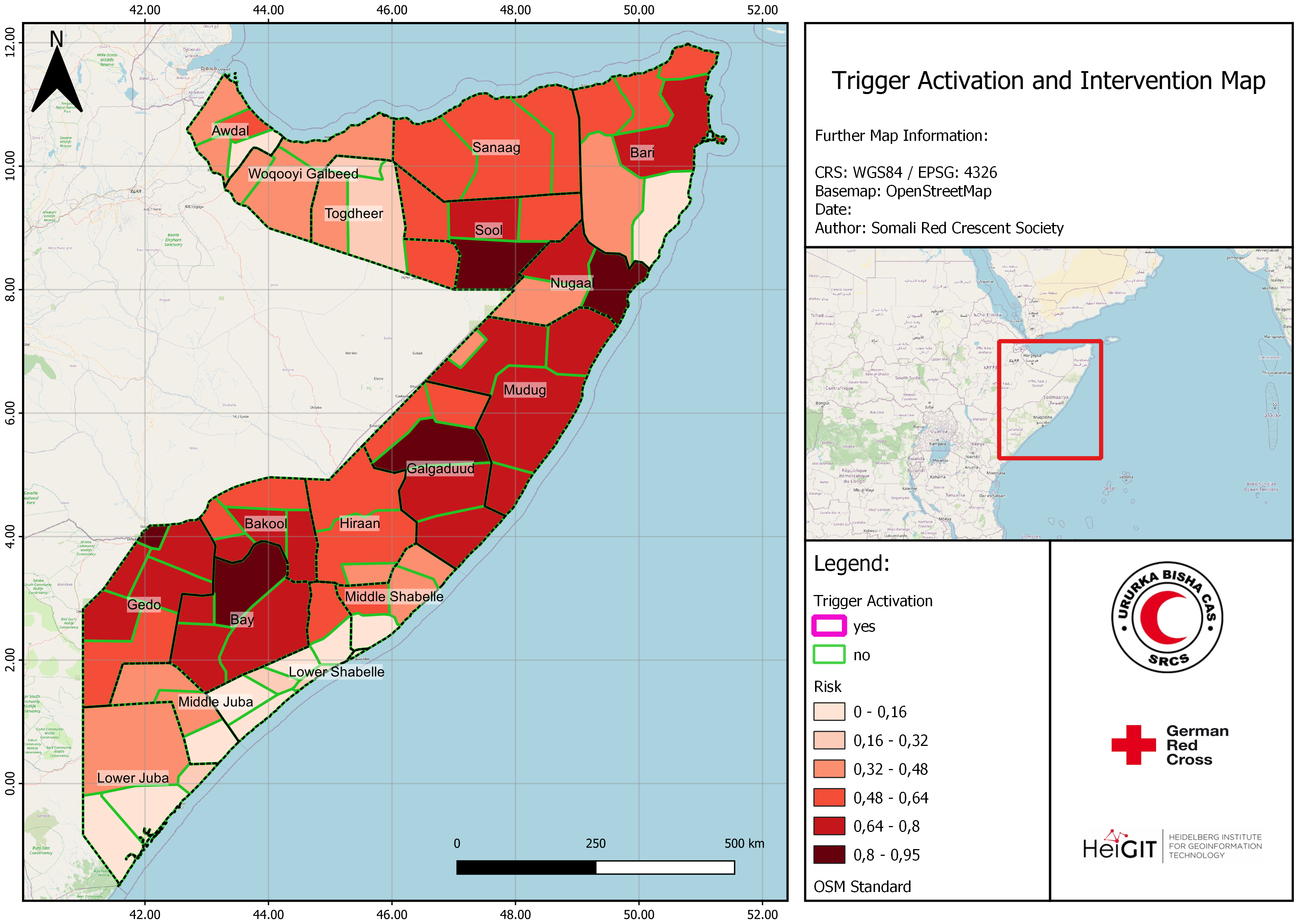Click the map title text
Screen dimensions: 1307x924
point(1048,81)
